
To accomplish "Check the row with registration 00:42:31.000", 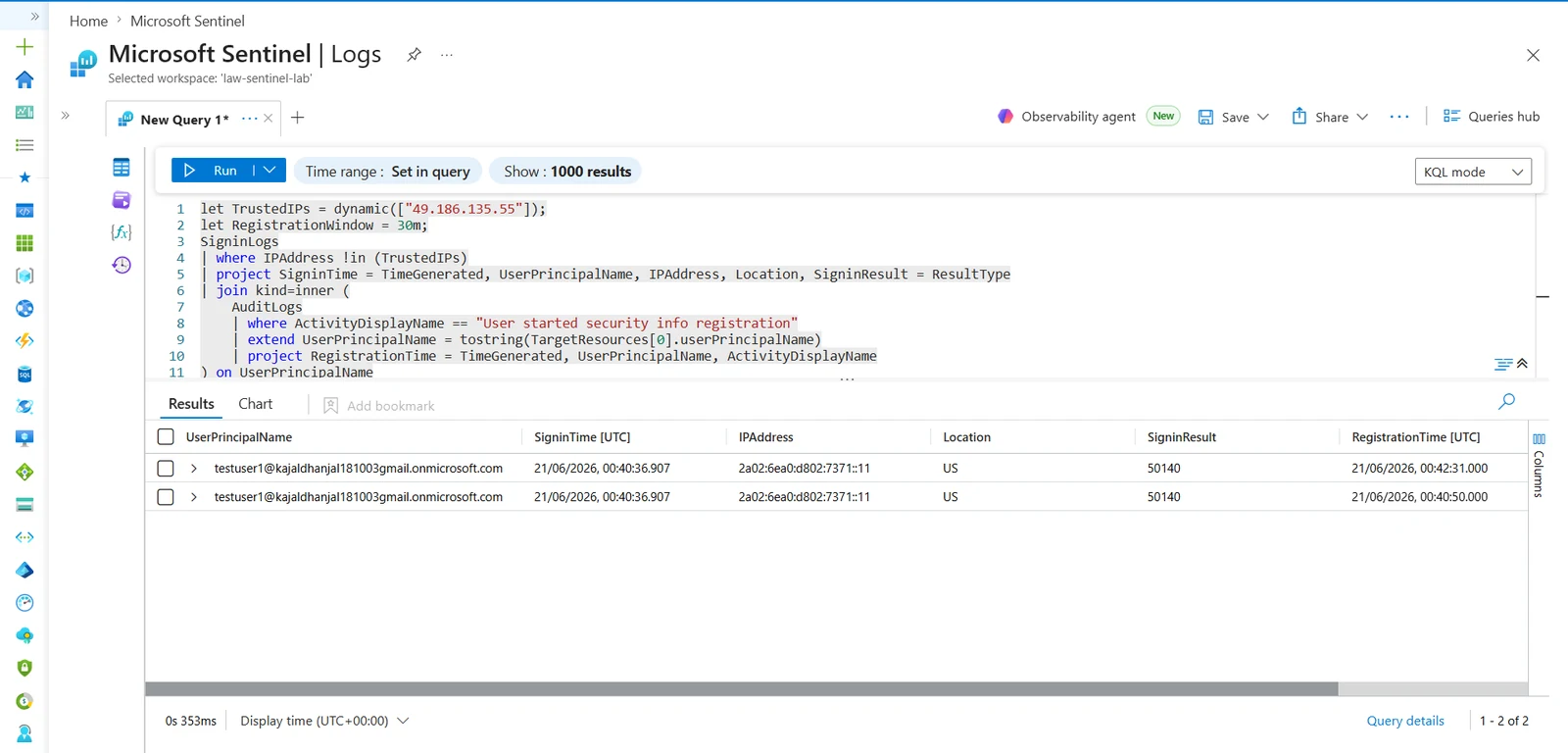I will coord(166,469).
